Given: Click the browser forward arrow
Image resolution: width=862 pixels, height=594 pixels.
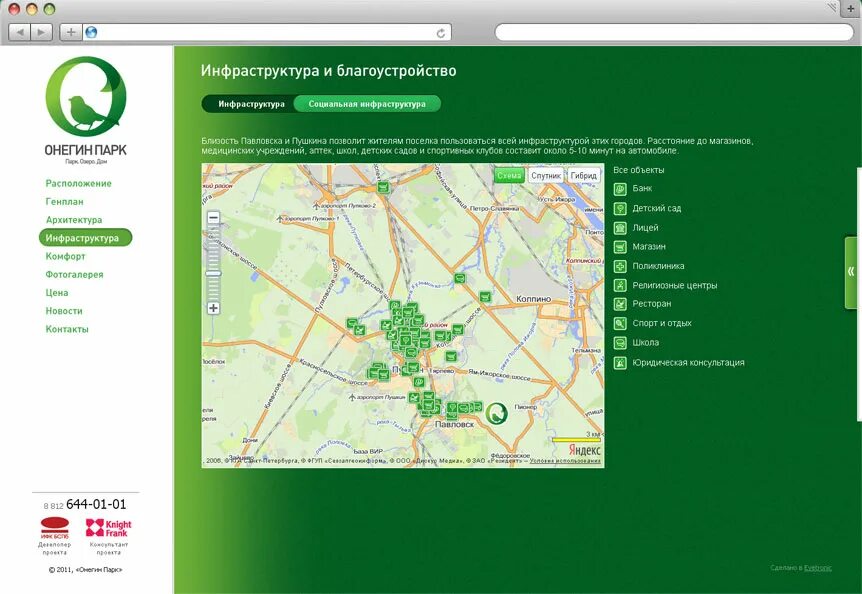Looking at the screenshot, I should coord(41,32).
